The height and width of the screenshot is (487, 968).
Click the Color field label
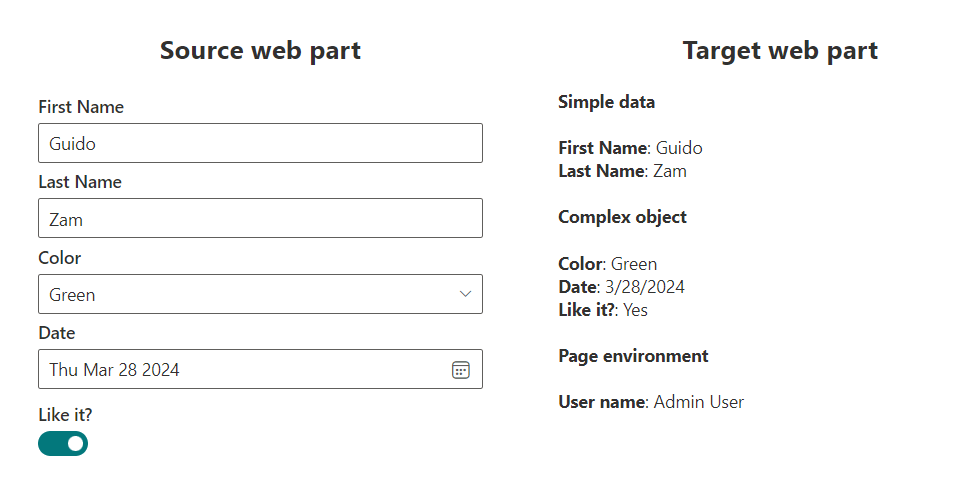60,258
